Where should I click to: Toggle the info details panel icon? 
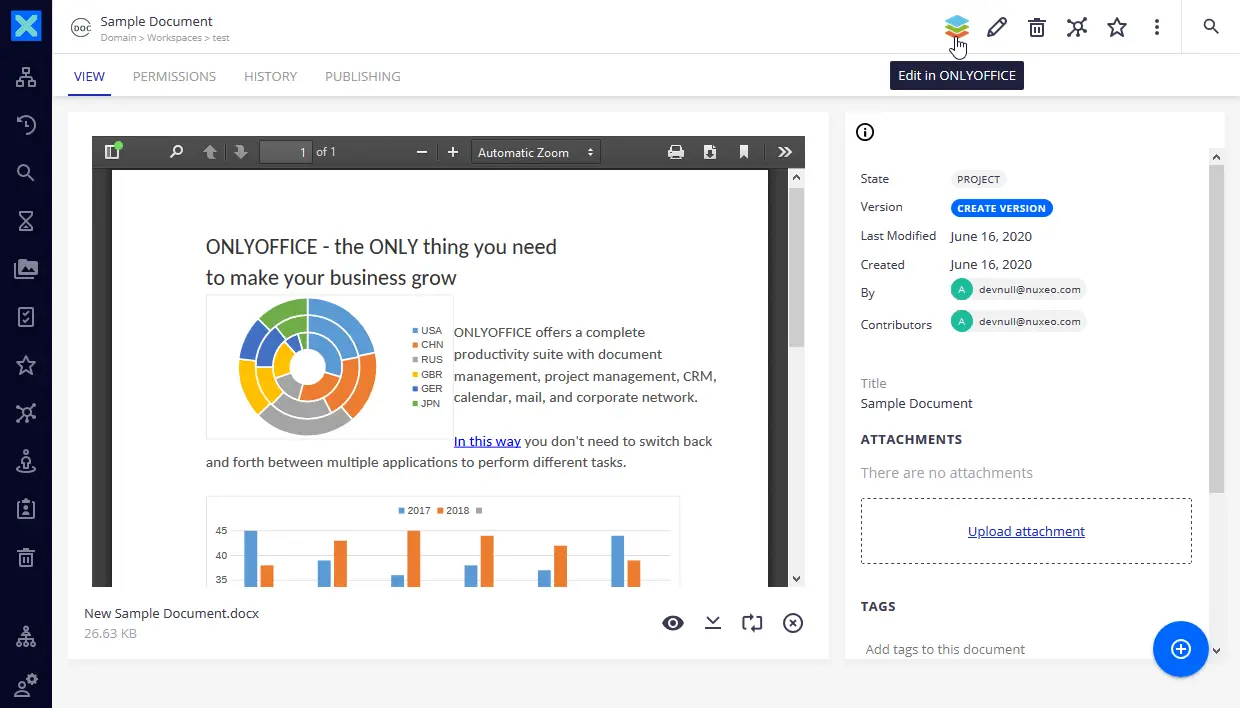coord(865,132)
